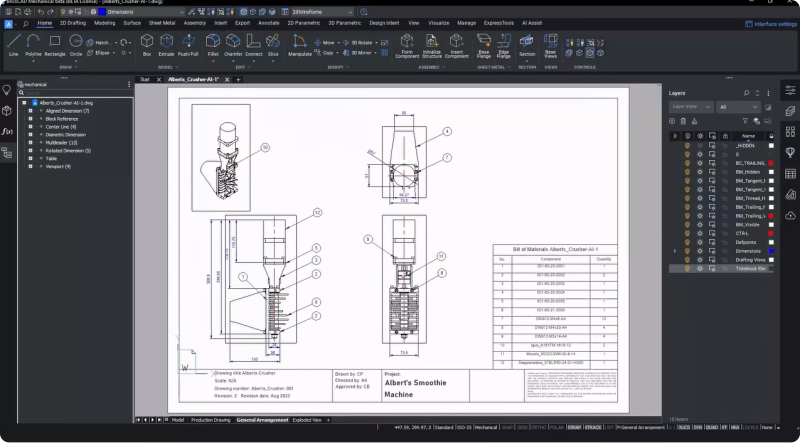This screenshot has width=800, height=443.
Task: Open the Annotate ribbon tab
Action: click(x=268, y=23)
